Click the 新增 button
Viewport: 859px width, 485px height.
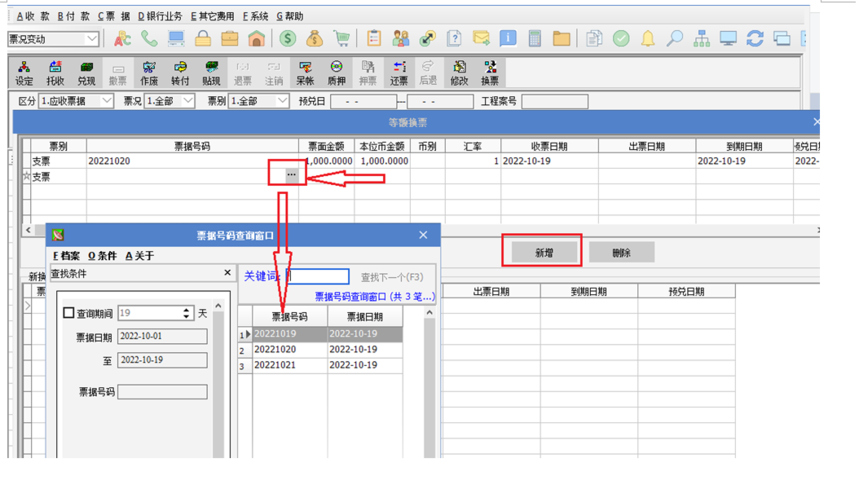click(544, 253)
